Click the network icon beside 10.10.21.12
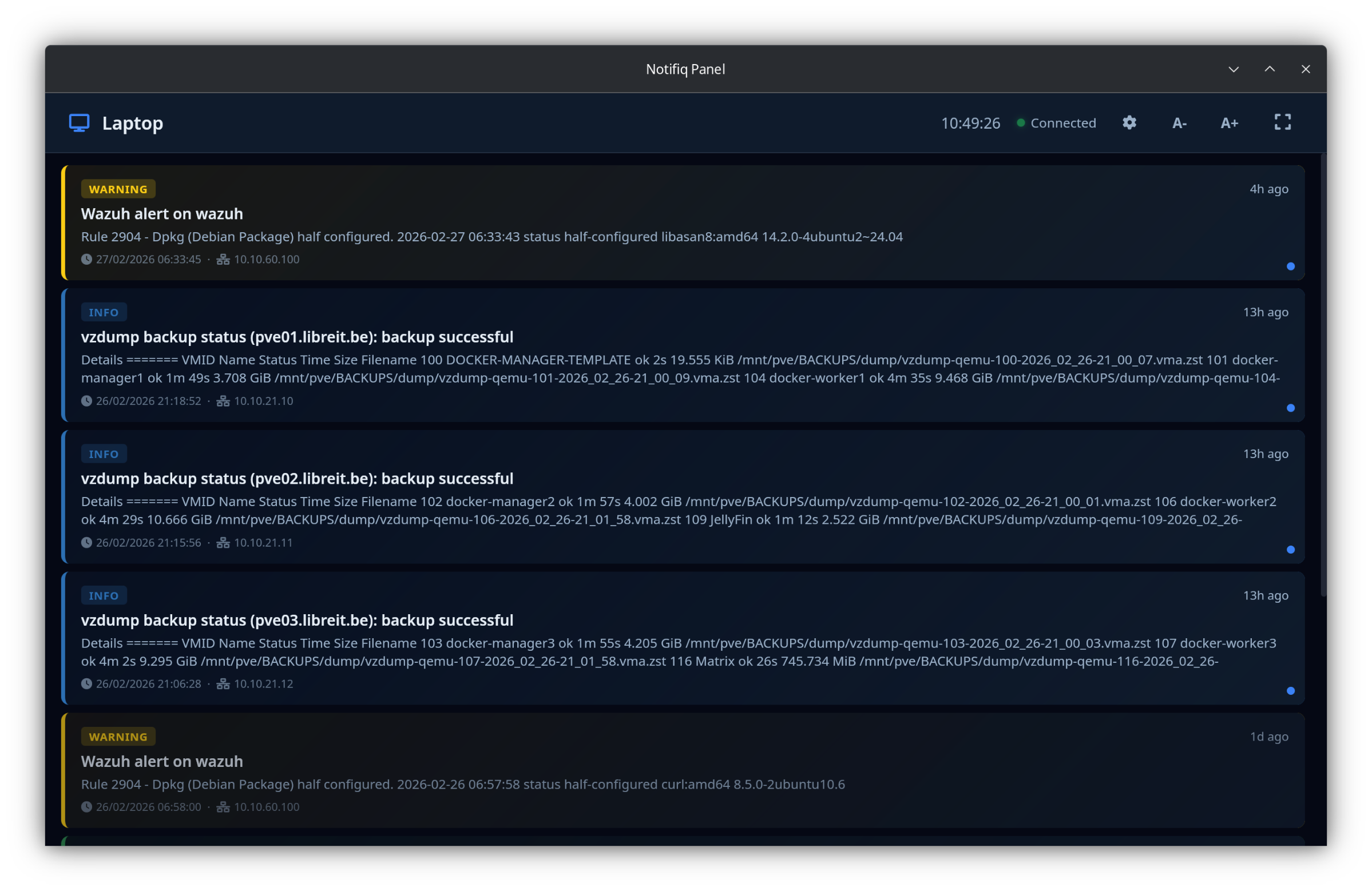 [223, 683]
